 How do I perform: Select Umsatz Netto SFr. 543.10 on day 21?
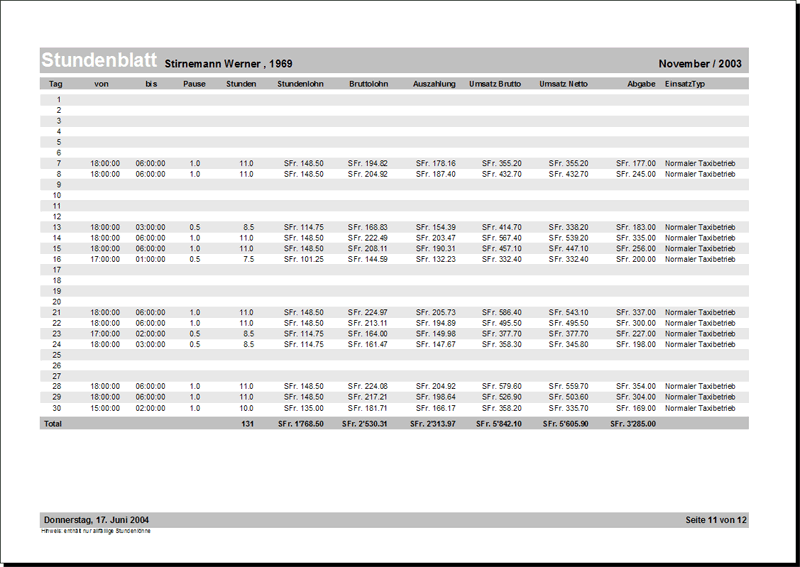pos(568,312)
